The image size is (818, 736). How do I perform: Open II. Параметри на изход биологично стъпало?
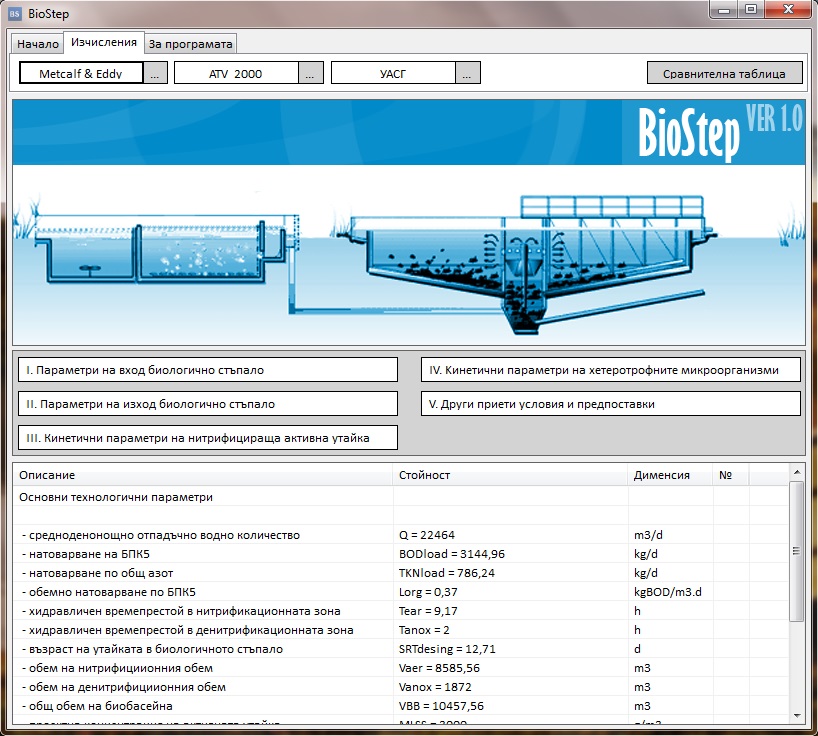207,404
